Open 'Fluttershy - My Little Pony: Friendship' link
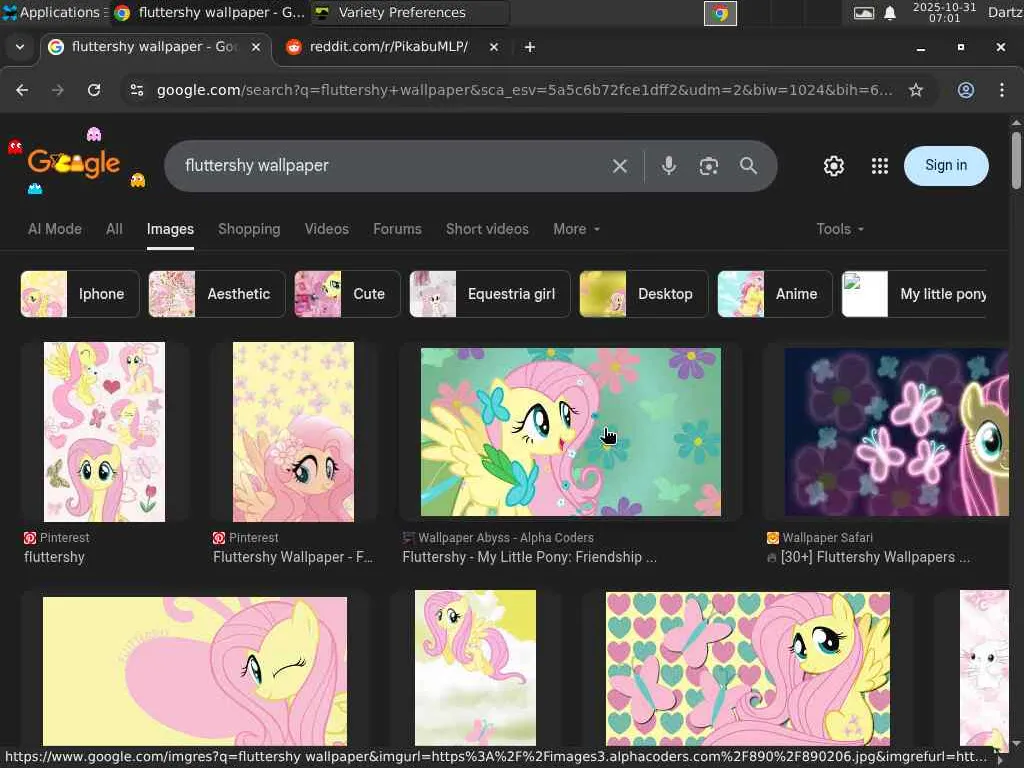 pyautogui.click(x=530, y=557)
